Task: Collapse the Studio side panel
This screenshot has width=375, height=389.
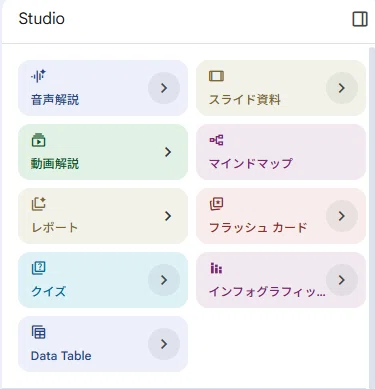Action: coord(360,19)
